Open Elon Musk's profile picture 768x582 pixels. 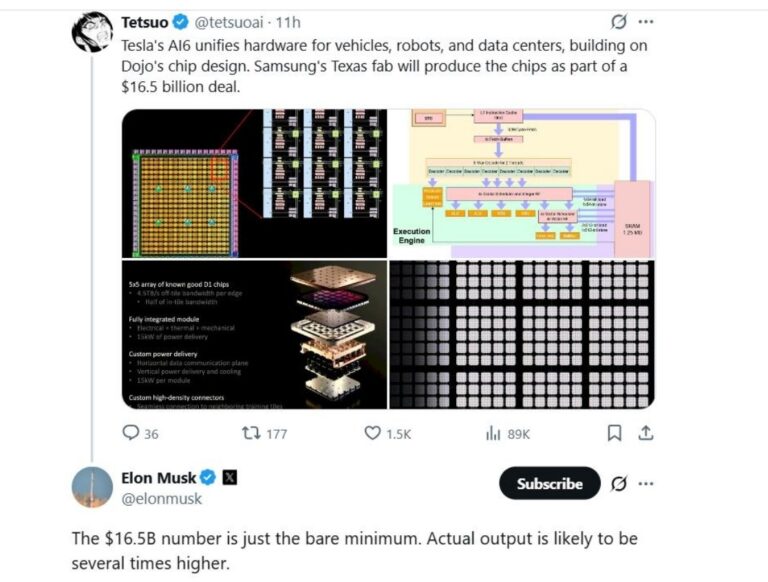[x=91, y=487]
